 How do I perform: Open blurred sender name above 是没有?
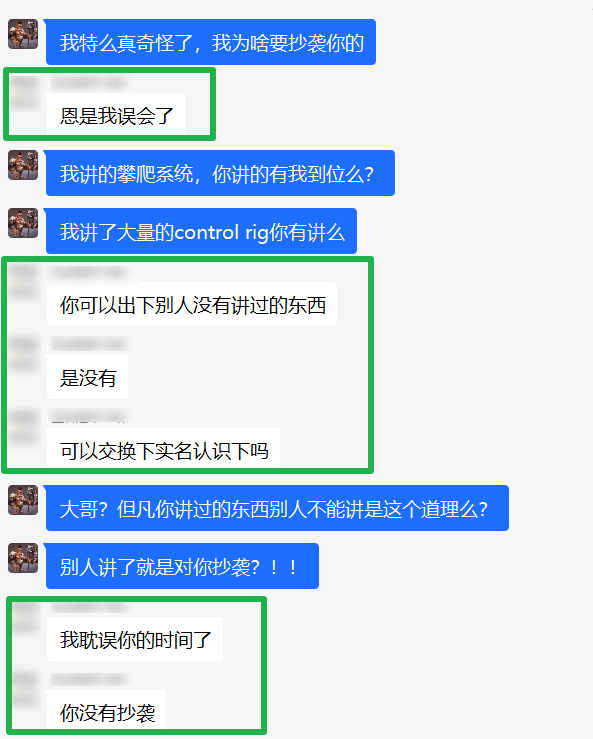(x=89, y=344)
